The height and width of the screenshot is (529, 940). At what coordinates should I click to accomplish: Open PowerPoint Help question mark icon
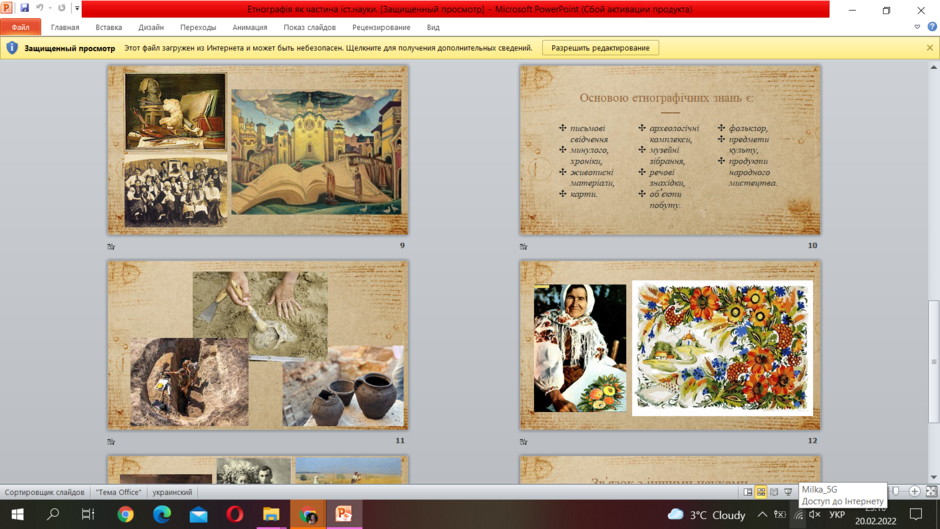click(x=932, y=26)
